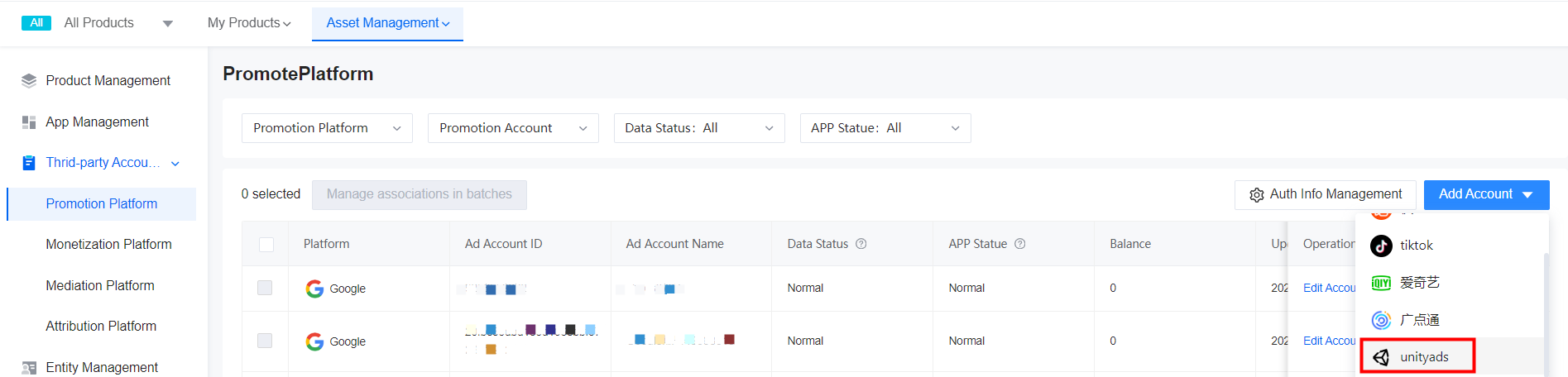
Task: Click the APP Statue help icon
Action: click(1020, 244)
